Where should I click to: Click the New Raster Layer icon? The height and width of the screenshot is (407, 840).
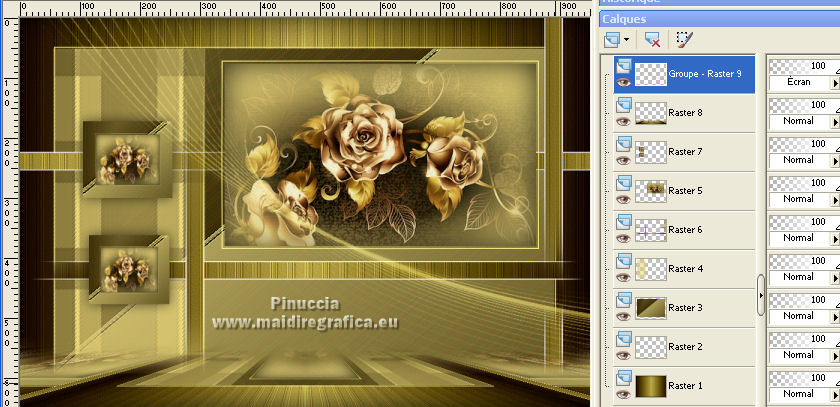[x=612, y=40]
